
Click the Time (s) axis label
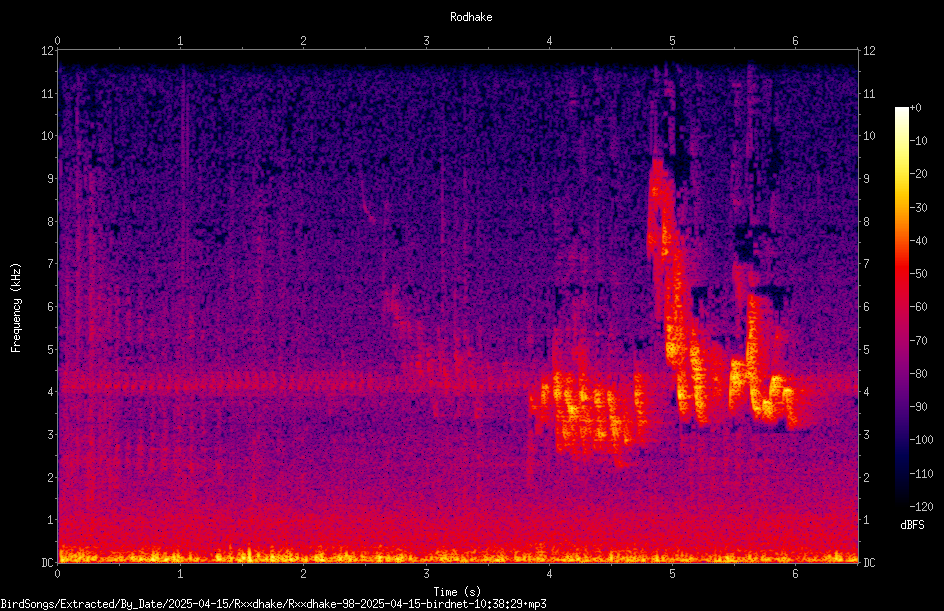[457, 592]
